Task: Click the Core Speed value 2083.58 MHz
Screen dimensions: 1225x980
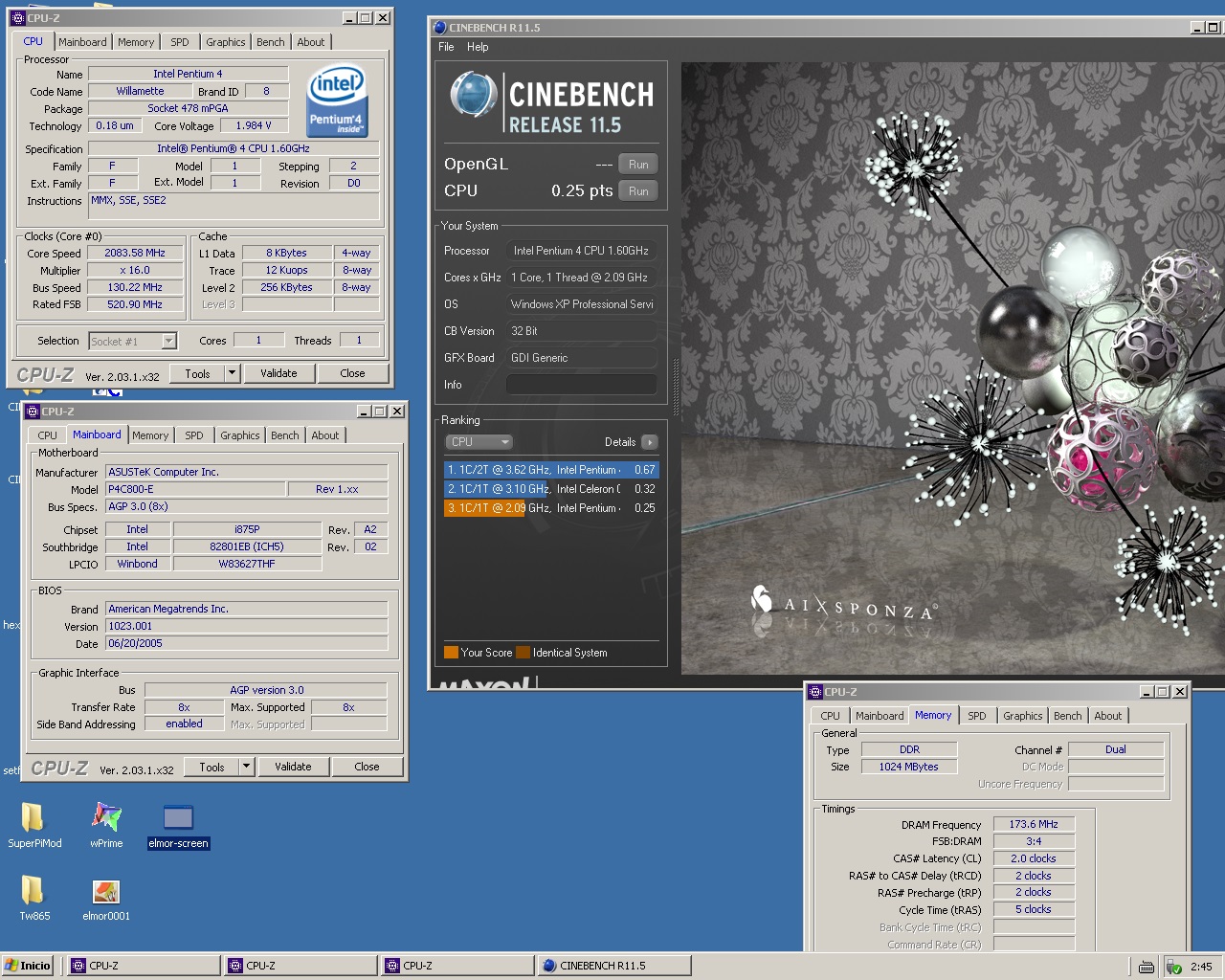Action: pyautogui.click(x=135, y=254)
